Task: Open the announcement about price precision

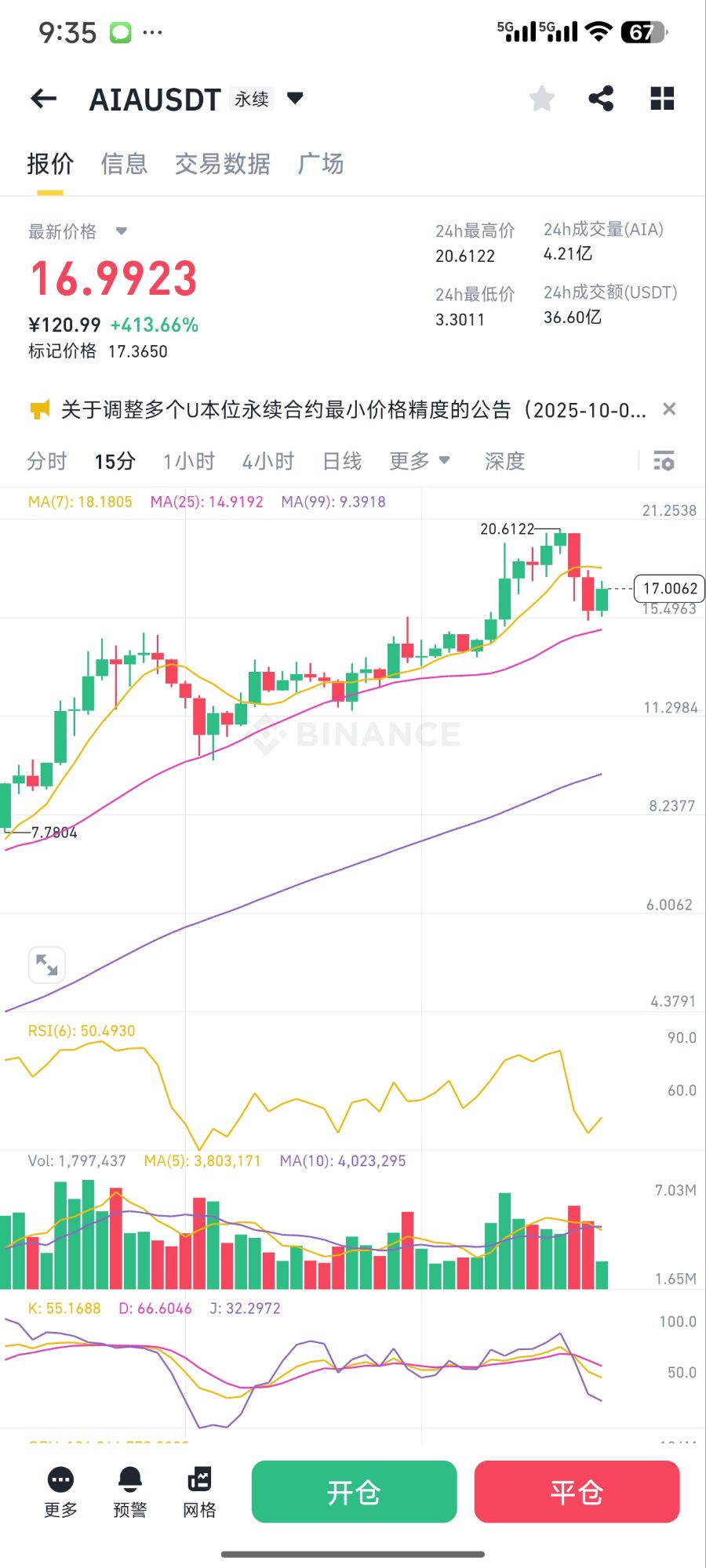Action: coord(353,409)
